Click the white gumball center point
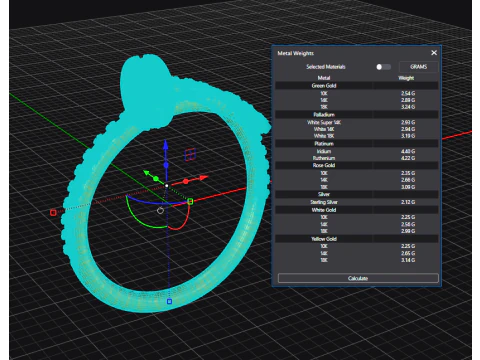This screenshot has height=360, width=480. coord(167,186)
